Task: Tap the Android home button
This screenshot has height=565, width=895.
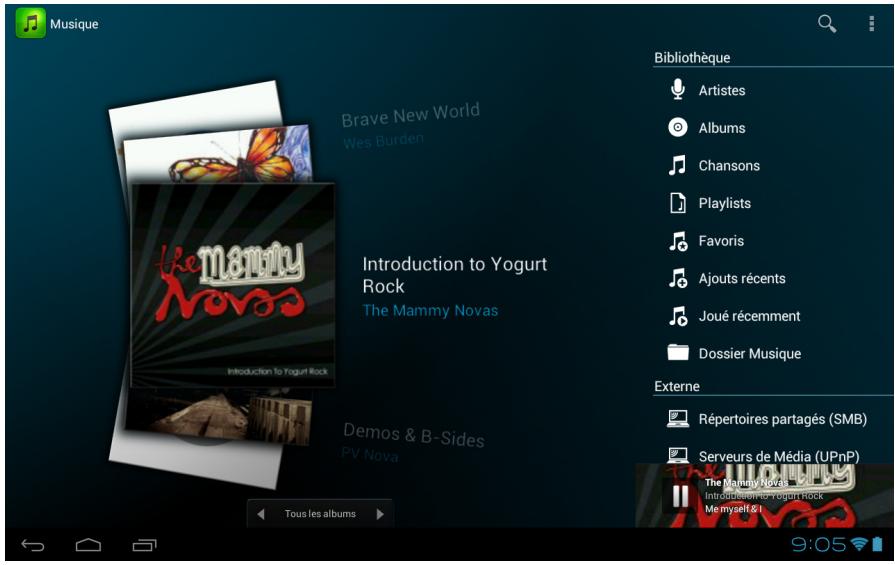Action: coord(88,545)
